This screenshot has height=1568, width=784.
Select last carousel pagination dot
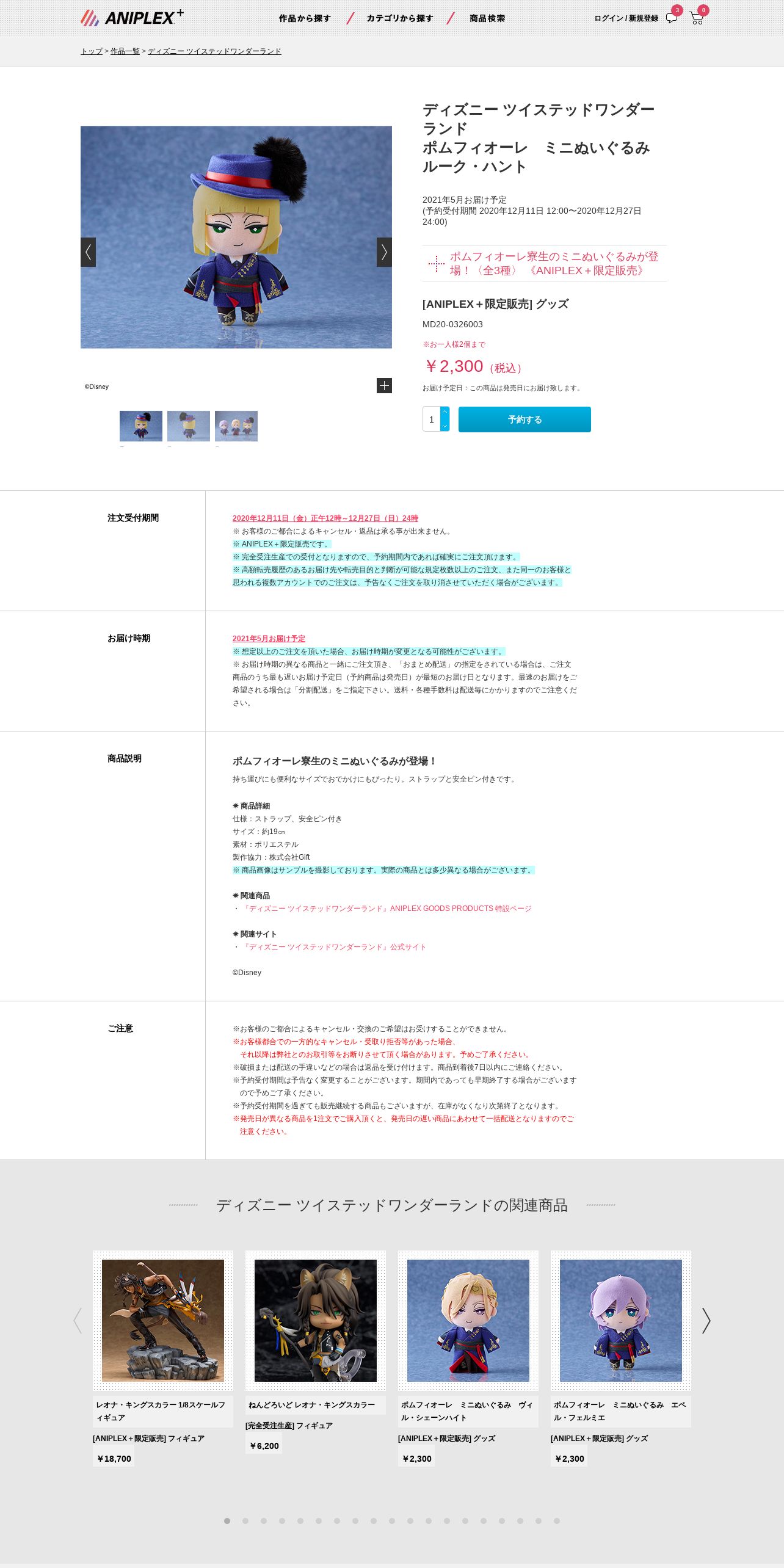[x=557, y=1521]
